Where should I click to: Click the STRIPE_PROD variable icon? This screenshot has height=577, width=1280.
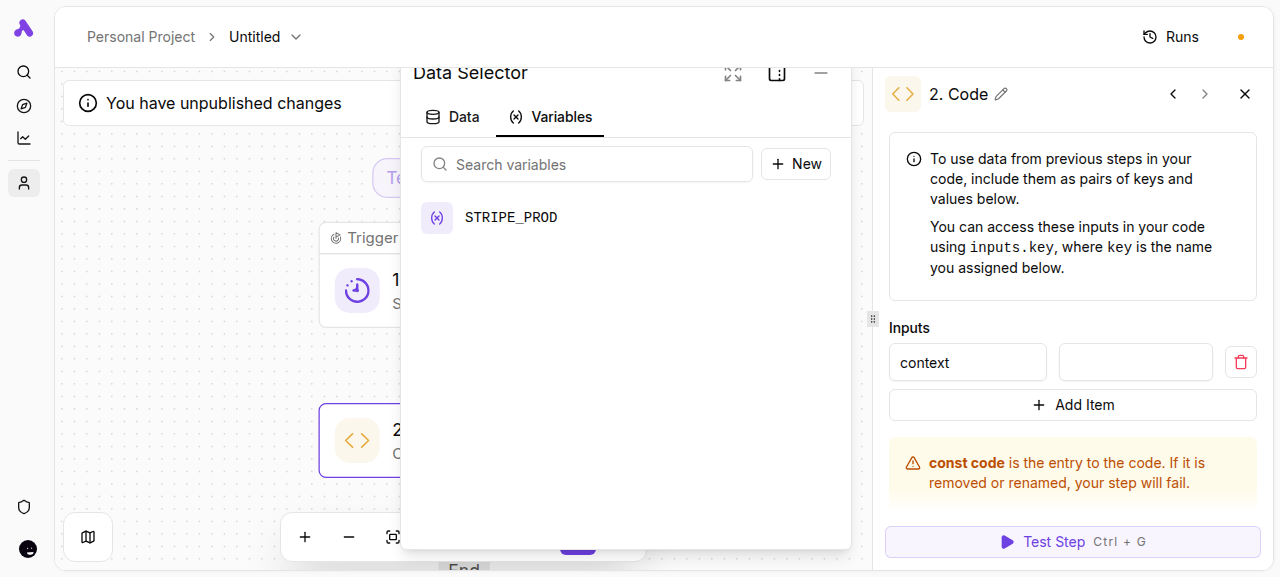[437, 217]
